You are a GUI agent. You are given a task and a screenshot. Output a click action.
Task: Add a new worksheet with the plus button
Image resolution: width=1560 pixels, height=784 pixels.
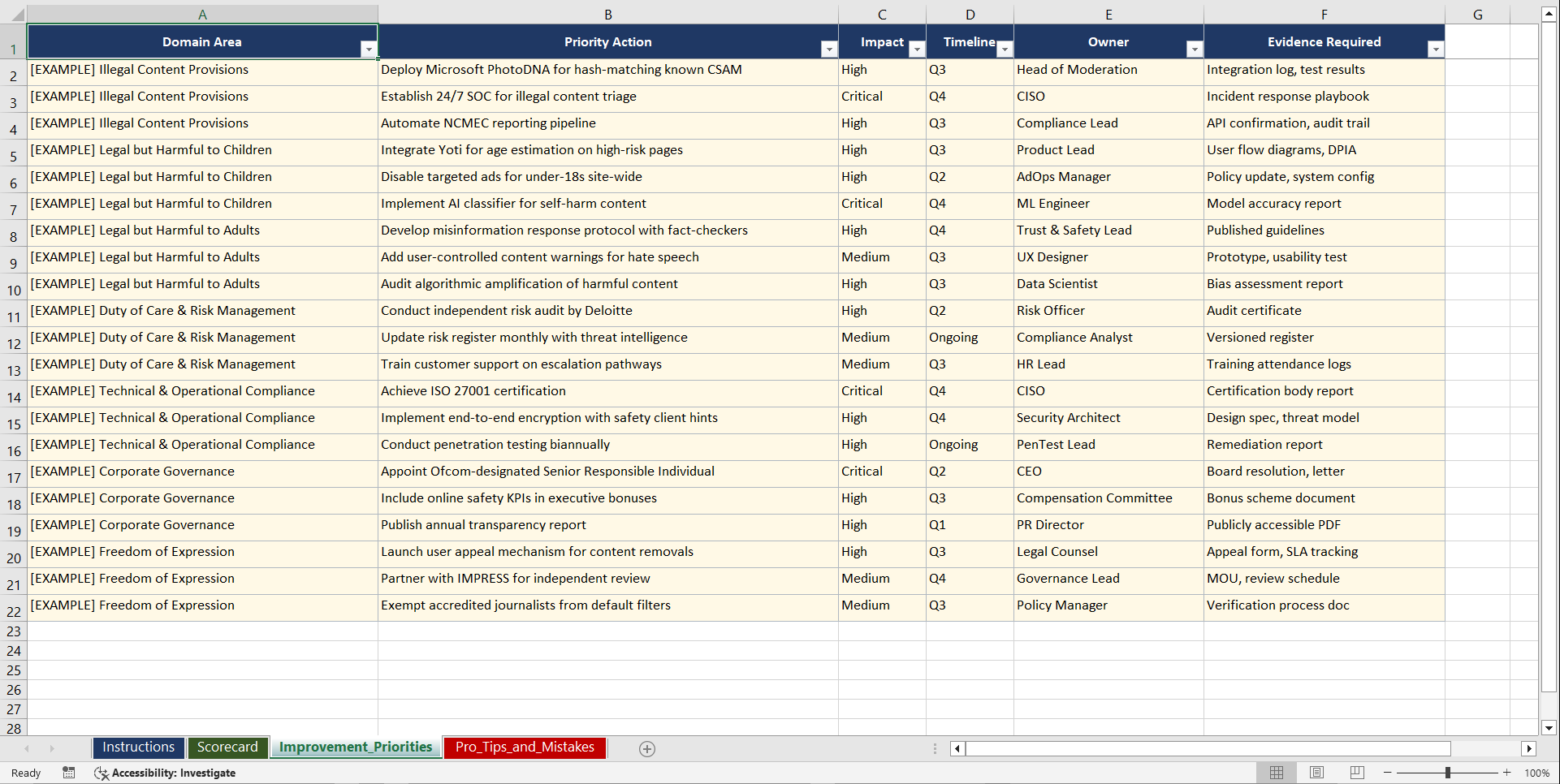click(647, 748)
